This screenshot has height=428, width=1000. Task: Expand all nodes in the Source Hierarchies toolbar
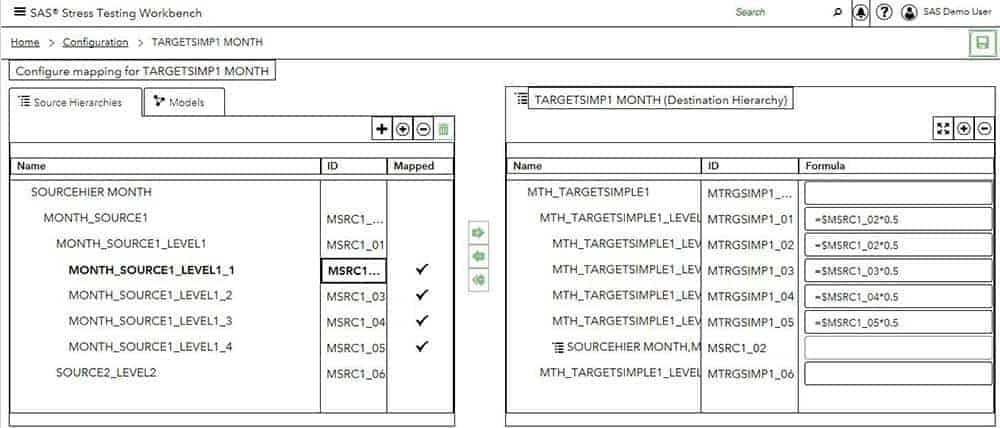click(402, 129)
